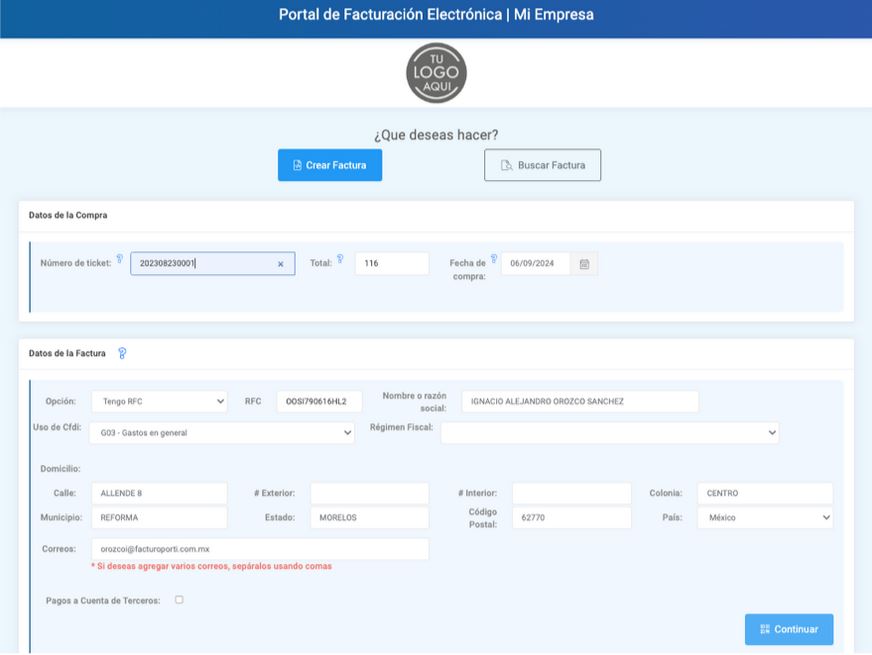This screenshot has height=655, width=872.
Task: Open the Opción dropdown showing Tengo RFC
Action: point(157,401)
